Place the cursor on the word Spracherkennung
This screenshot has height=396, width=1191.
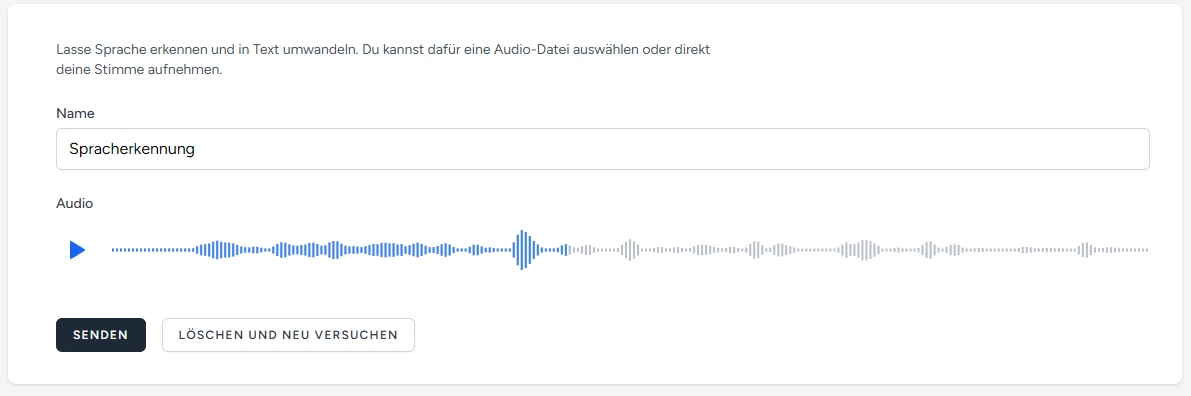click(x=132, y=149)
